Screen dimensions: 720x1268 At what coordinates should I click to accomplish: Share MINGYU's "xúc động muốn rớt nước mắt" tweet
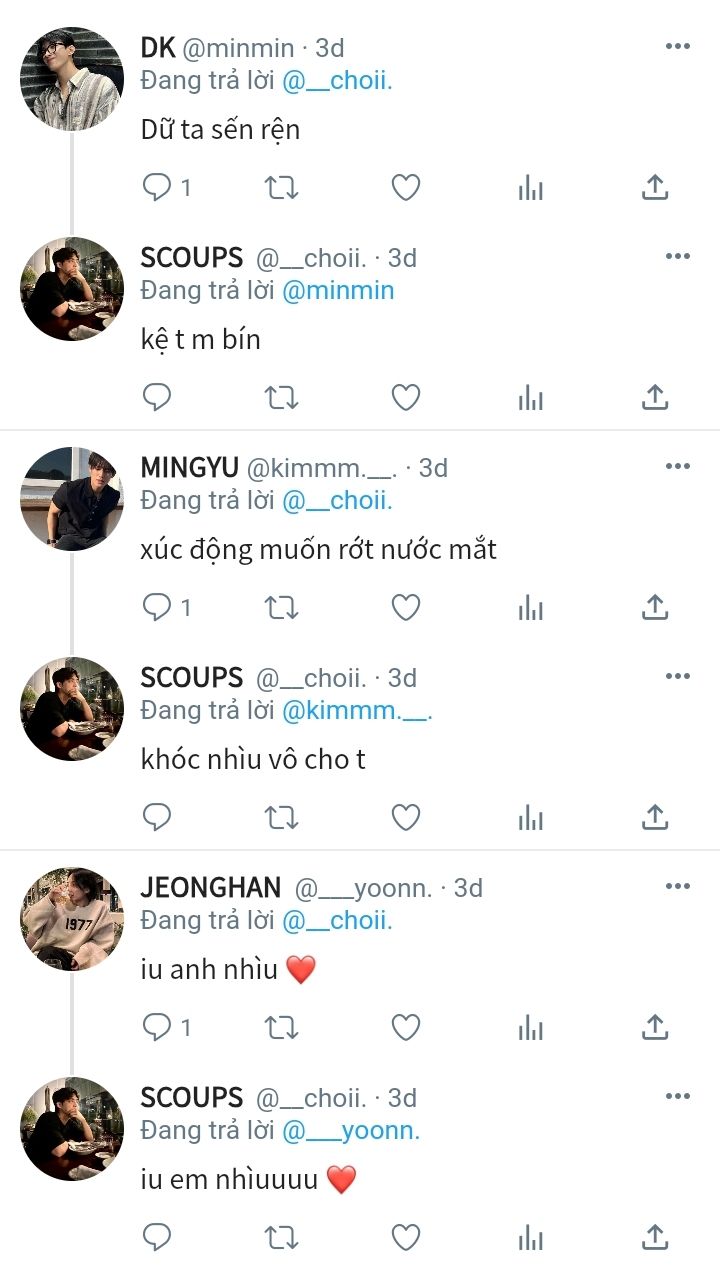coord(654,607)
